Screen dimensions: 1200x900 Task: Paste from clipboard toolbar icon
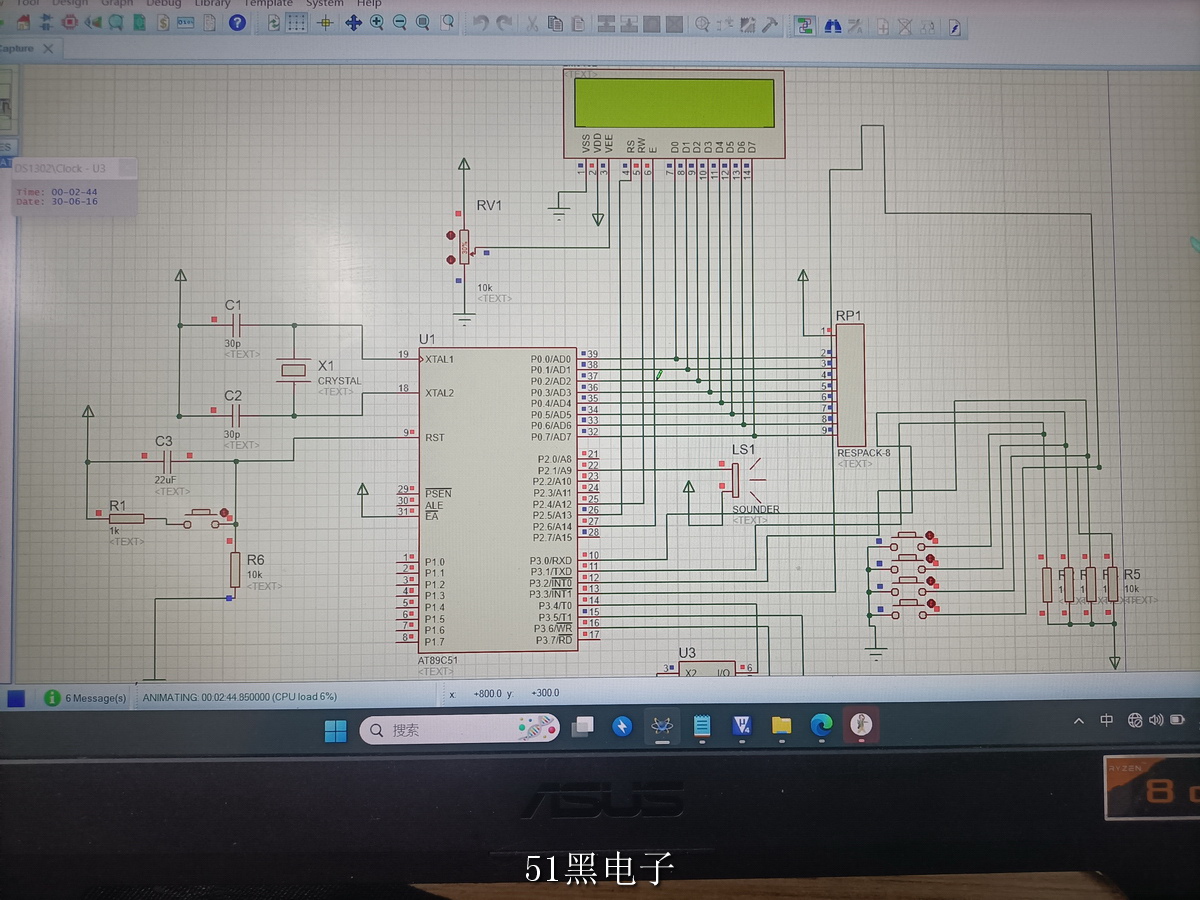[x=579, y=24]
